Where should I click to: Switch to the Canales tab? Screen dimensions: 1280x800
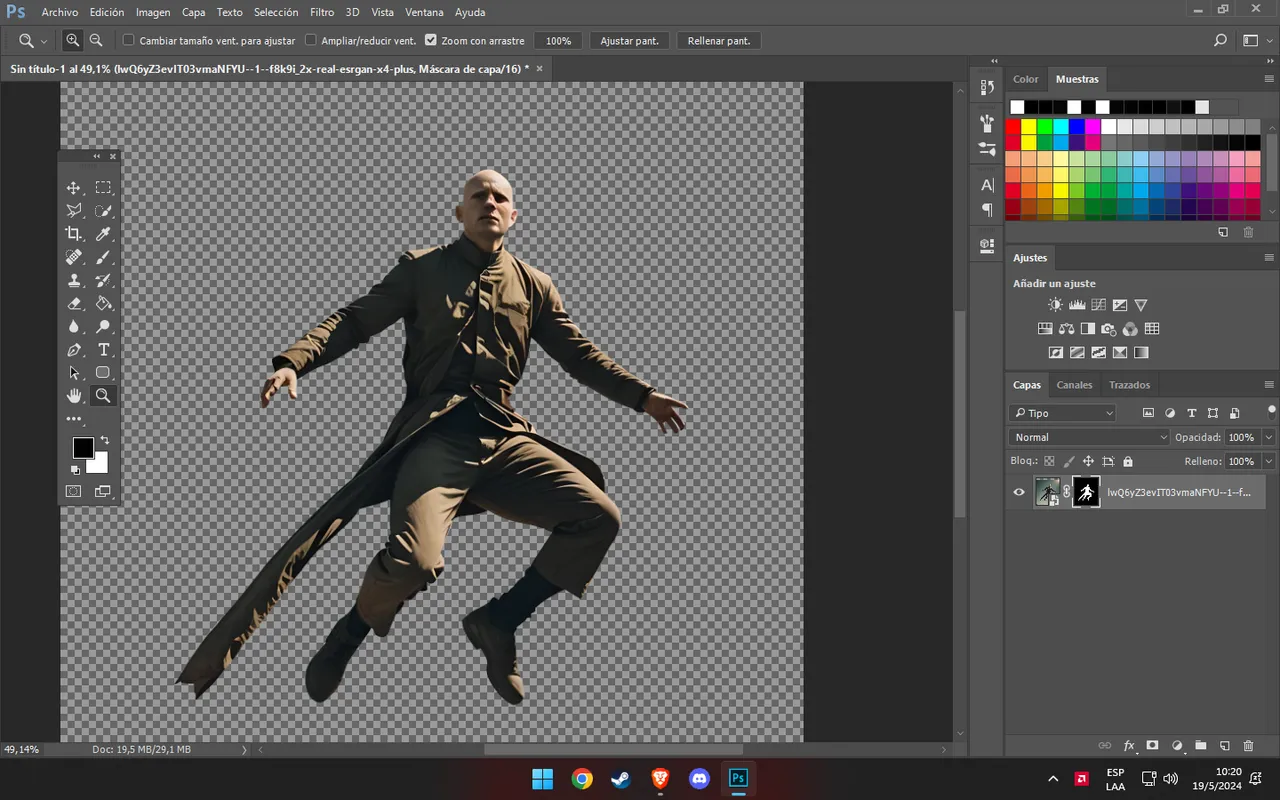pyautogui.click(x=1075, y=385)
